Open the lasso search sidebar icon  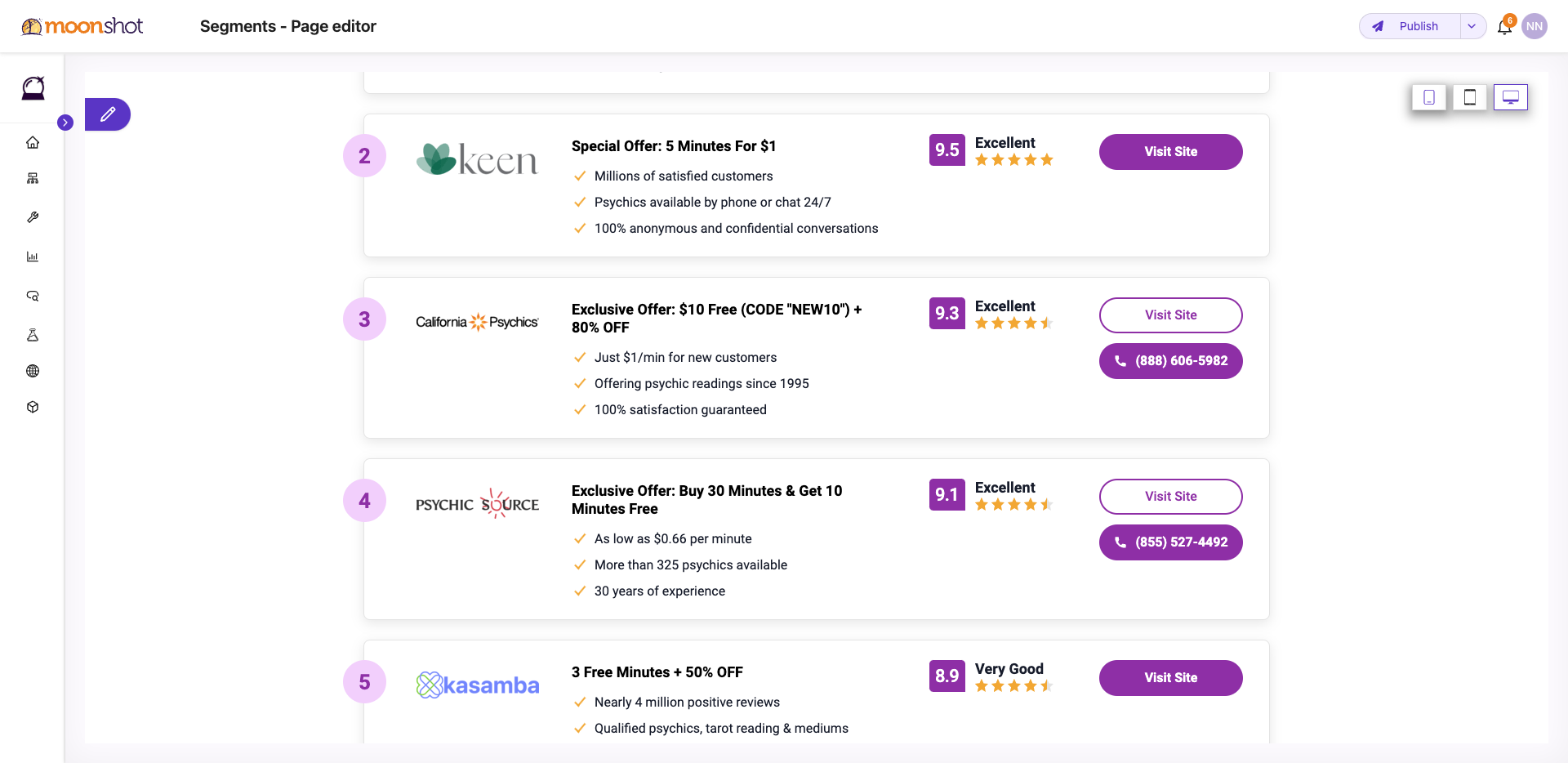click(x=33, y=296)
